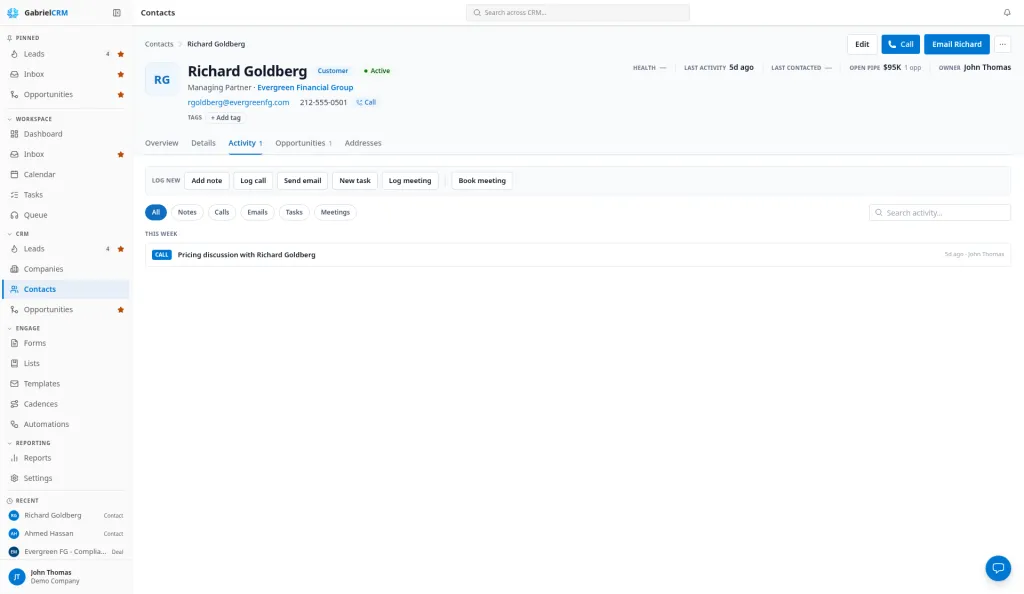
Task: Click Log meeting button
Action: click(x=410, y=180)
